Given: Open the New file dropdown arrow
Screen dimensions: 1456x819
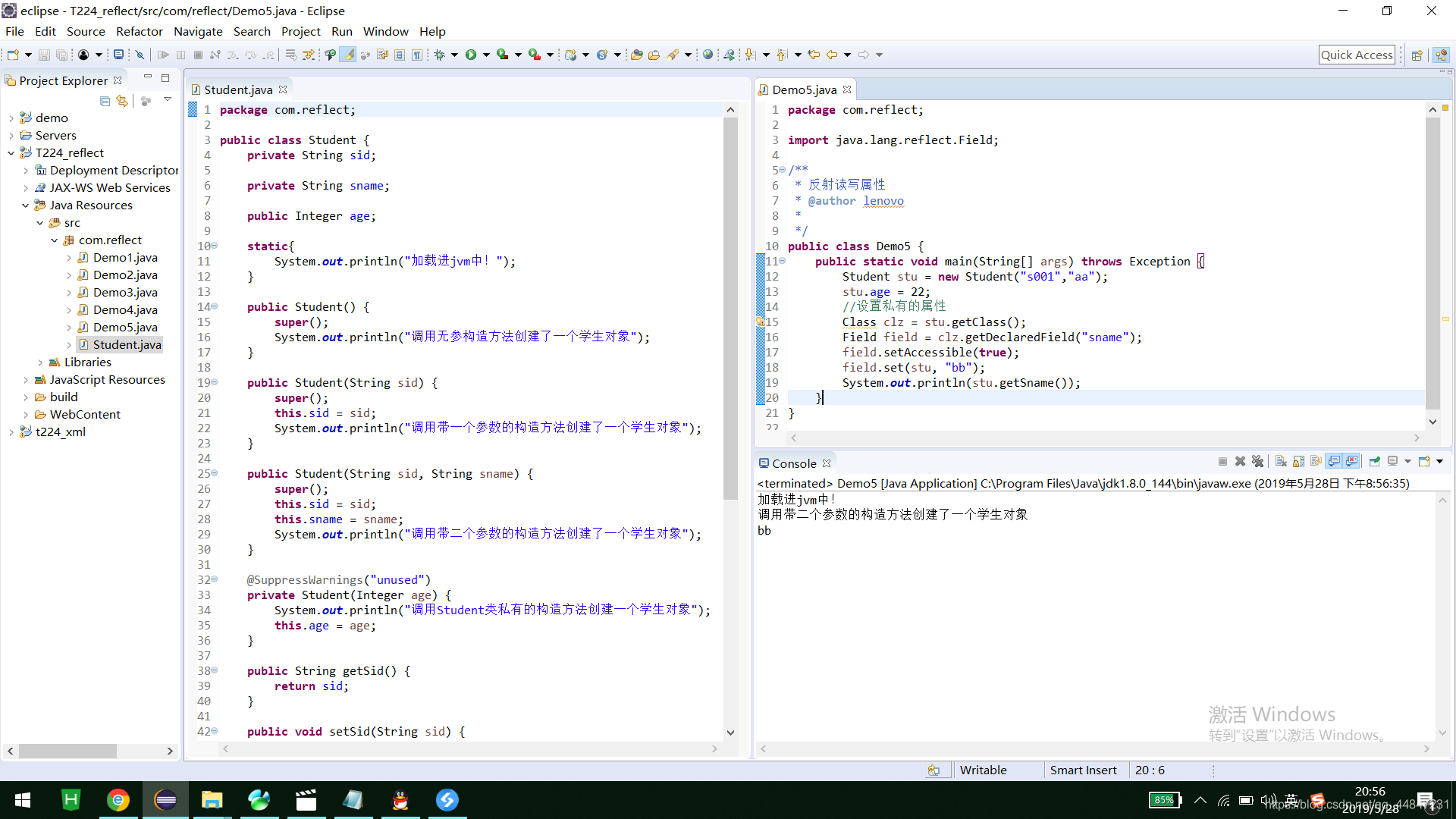Looking at the screenshot, I should click(x=28, y=55).
